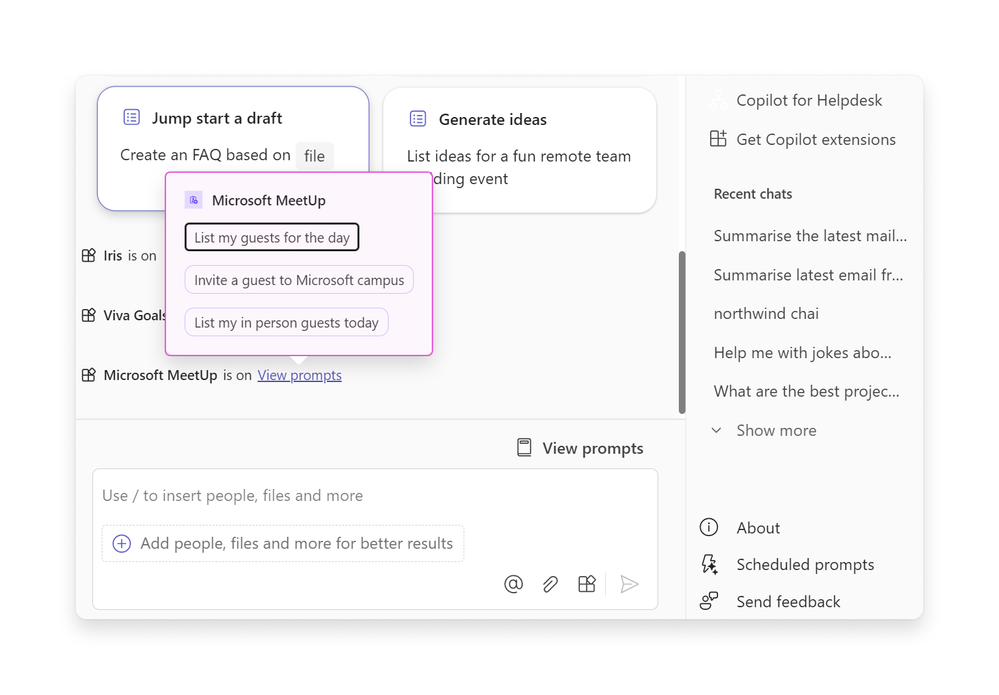This screenshot has width=999, height=695.
Task: Click the plus circle add content icon
Action: point(122,543)
